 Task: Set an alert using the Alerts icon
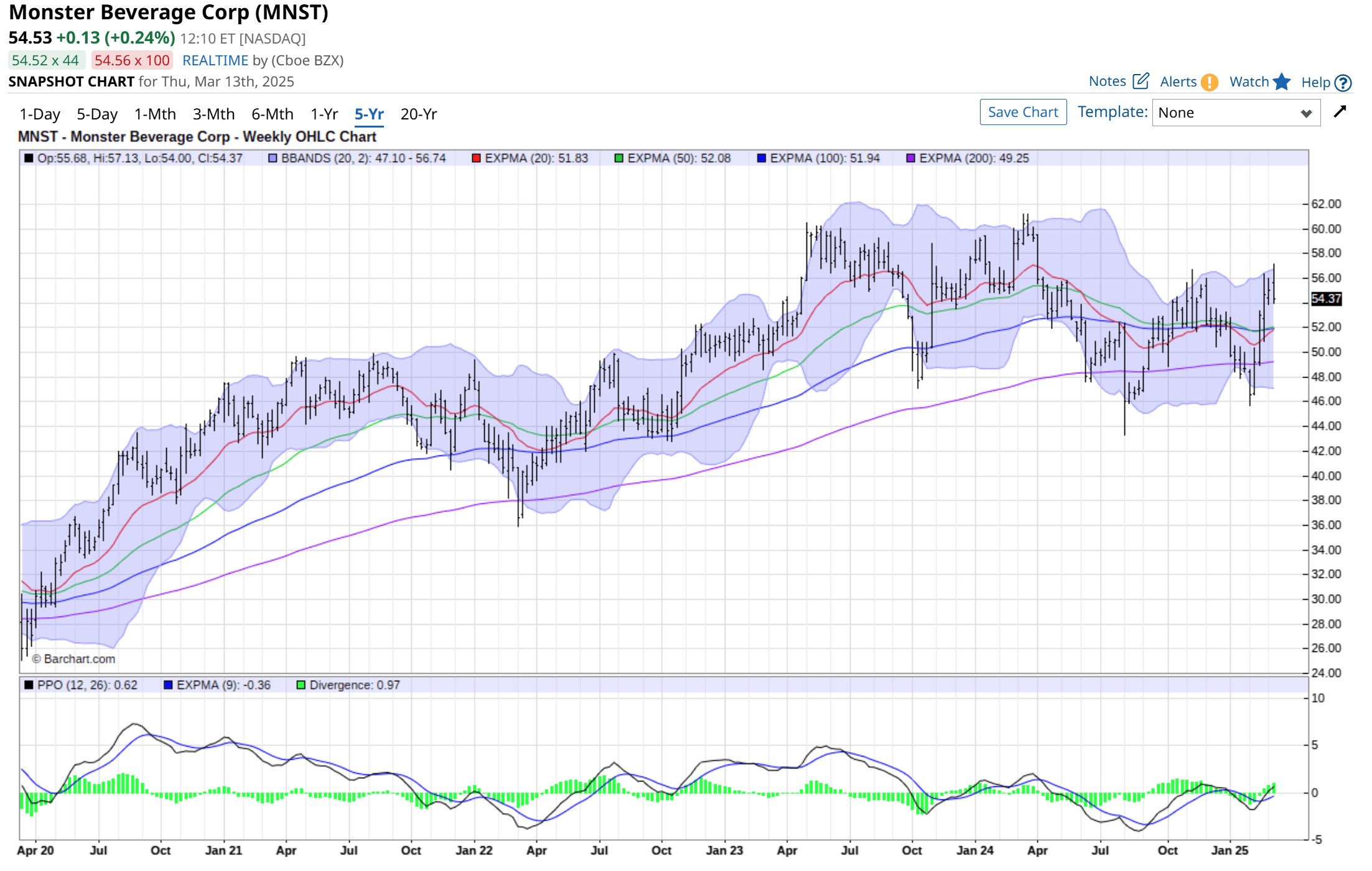coord(1209,82)
